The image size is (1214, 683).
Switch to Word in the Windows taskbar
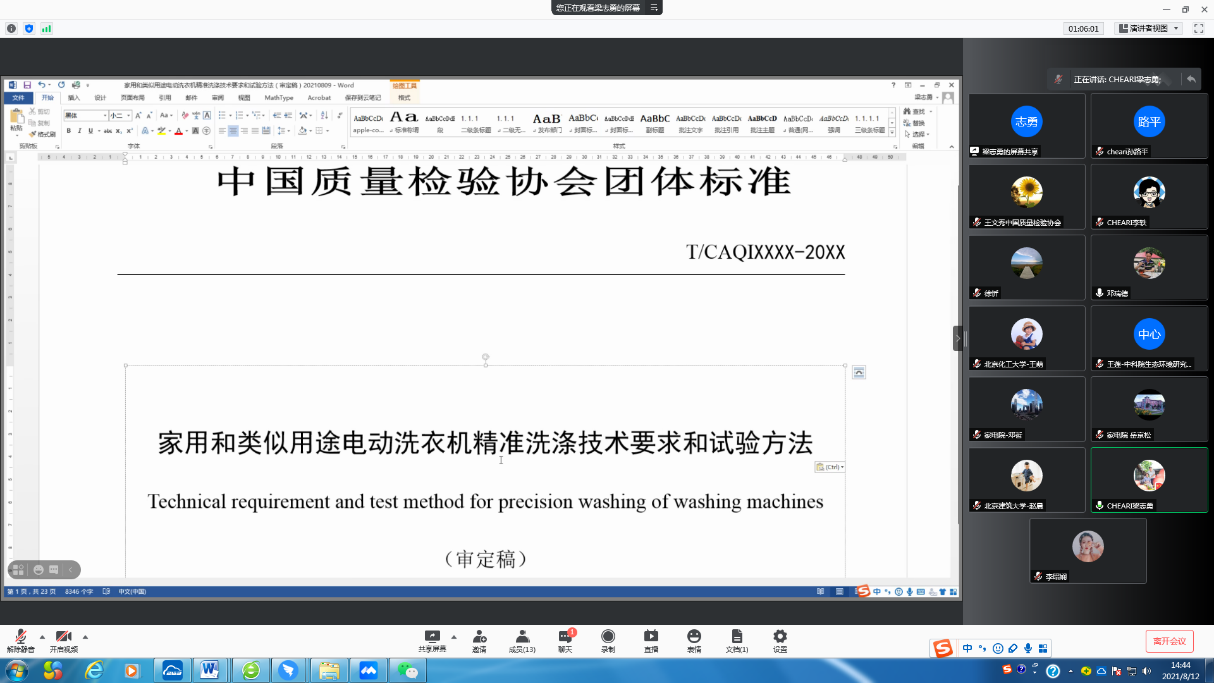(x=210, y=670)
